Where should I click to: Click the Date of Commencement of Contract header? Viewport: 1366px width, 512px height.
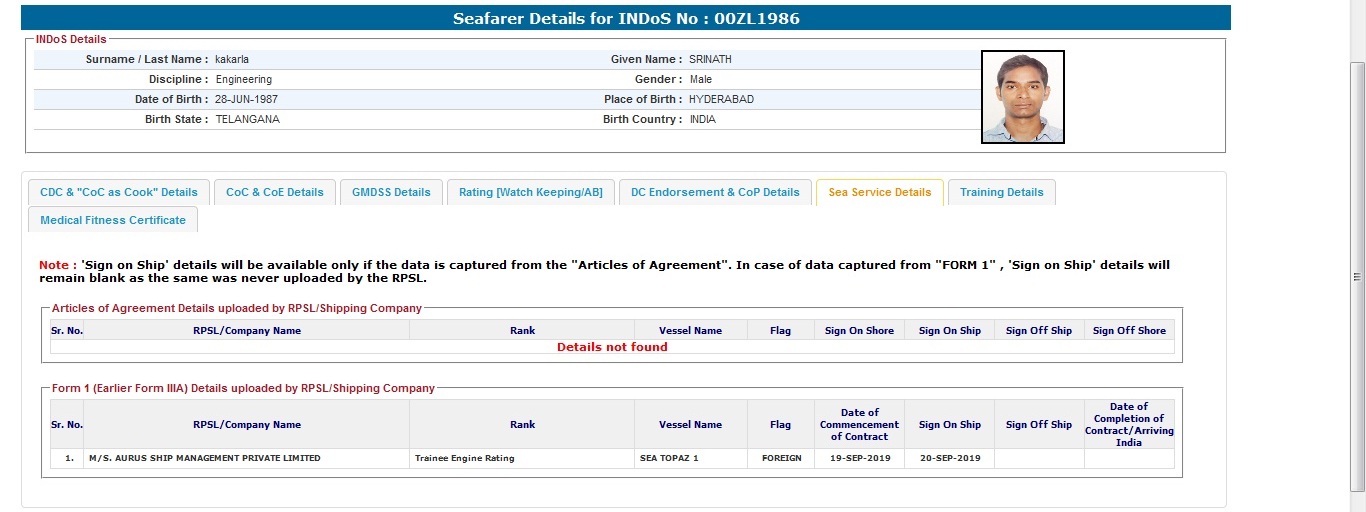click(859, 424)
